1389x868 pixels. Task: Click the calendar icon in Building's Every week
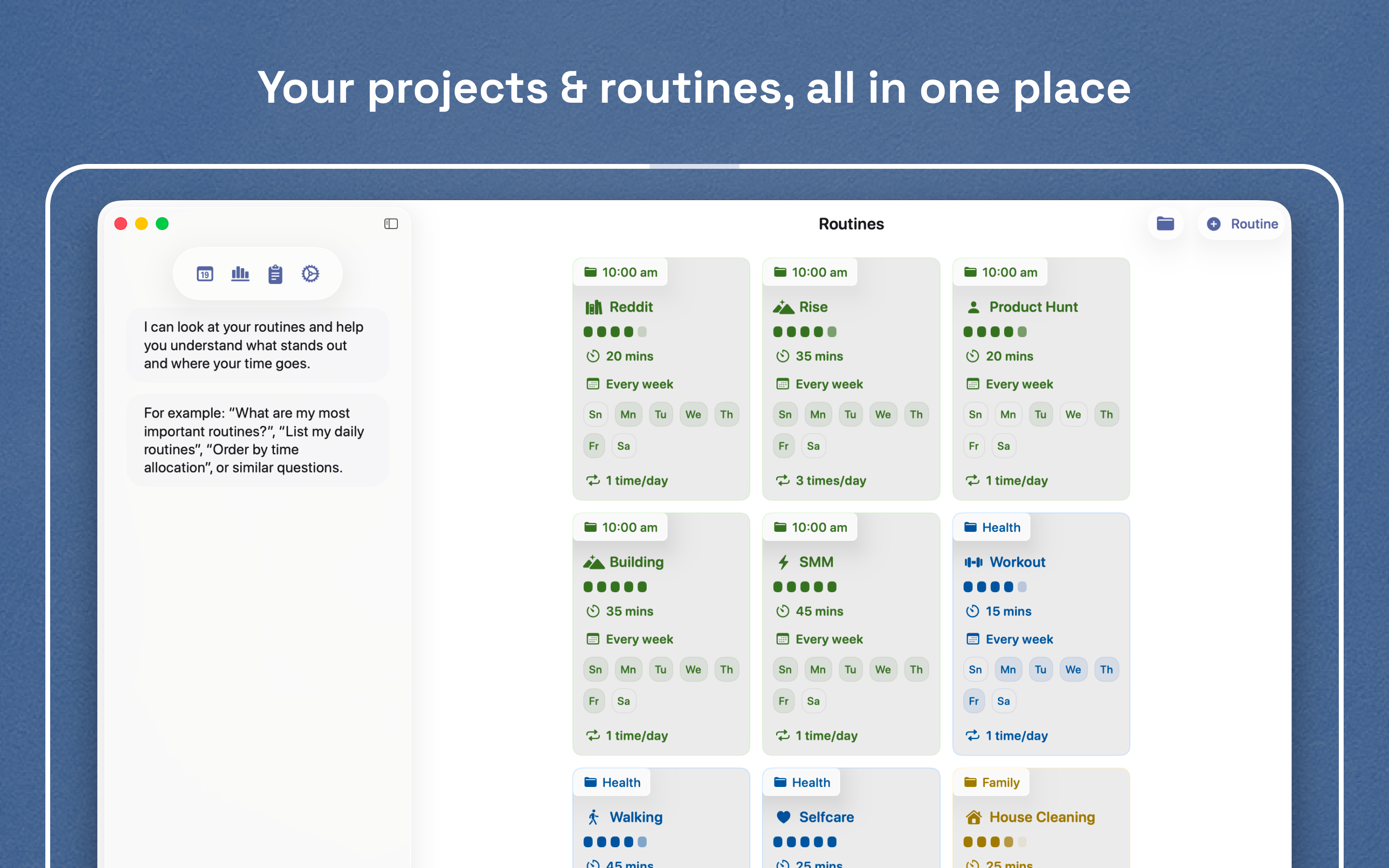point(593,639)
